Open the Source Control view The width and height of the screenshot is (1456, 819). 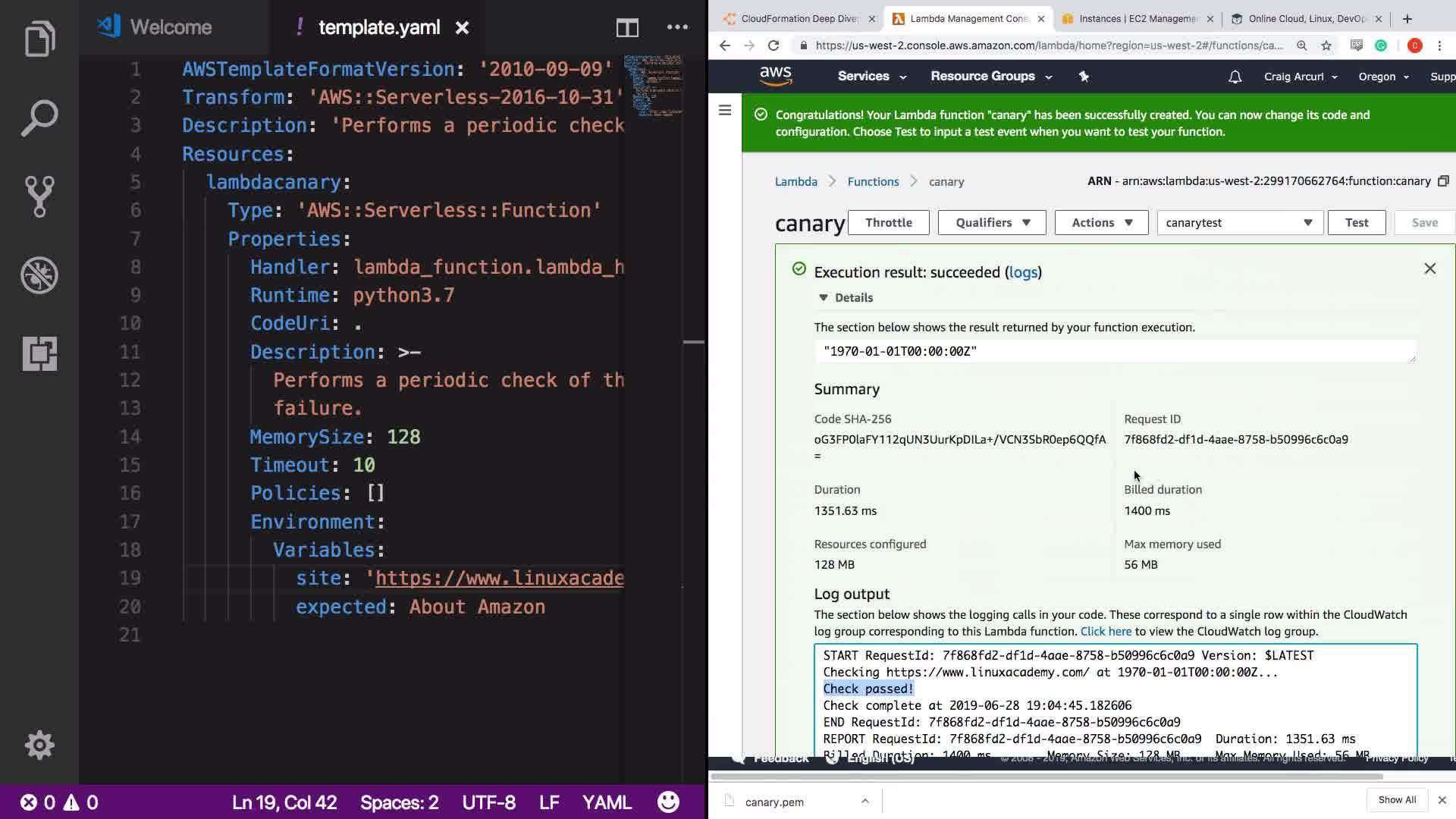pos(39,196)
